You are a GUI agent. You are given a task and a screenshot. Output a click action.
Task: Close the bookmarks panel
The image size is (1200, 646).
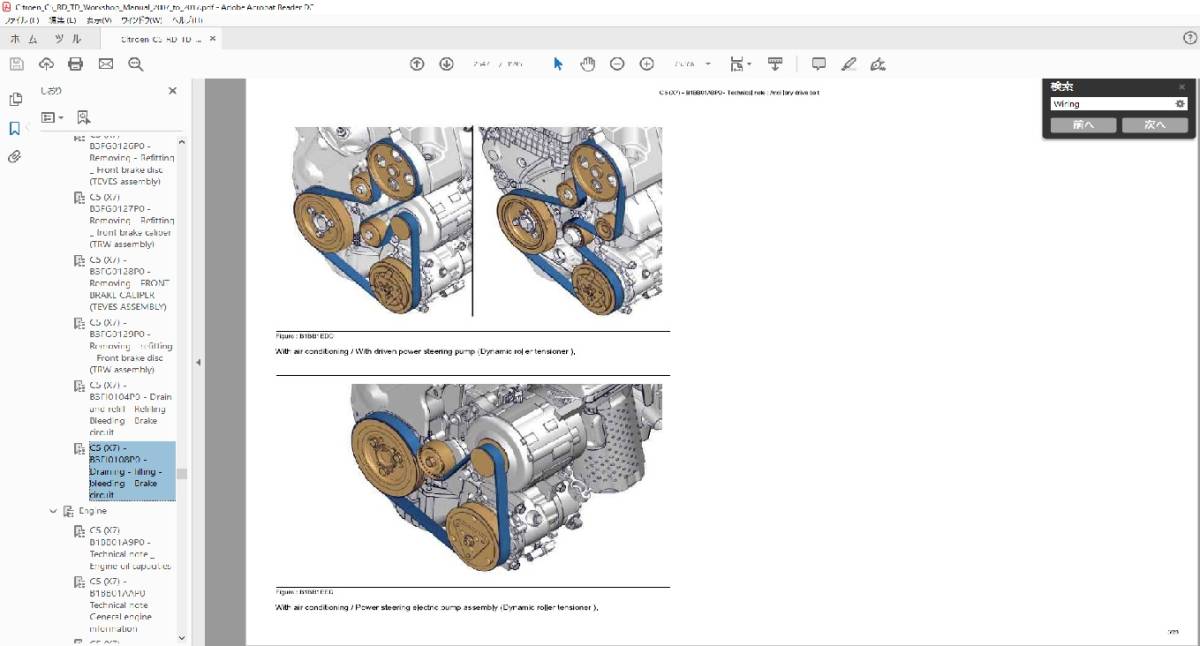pos(172,91)
